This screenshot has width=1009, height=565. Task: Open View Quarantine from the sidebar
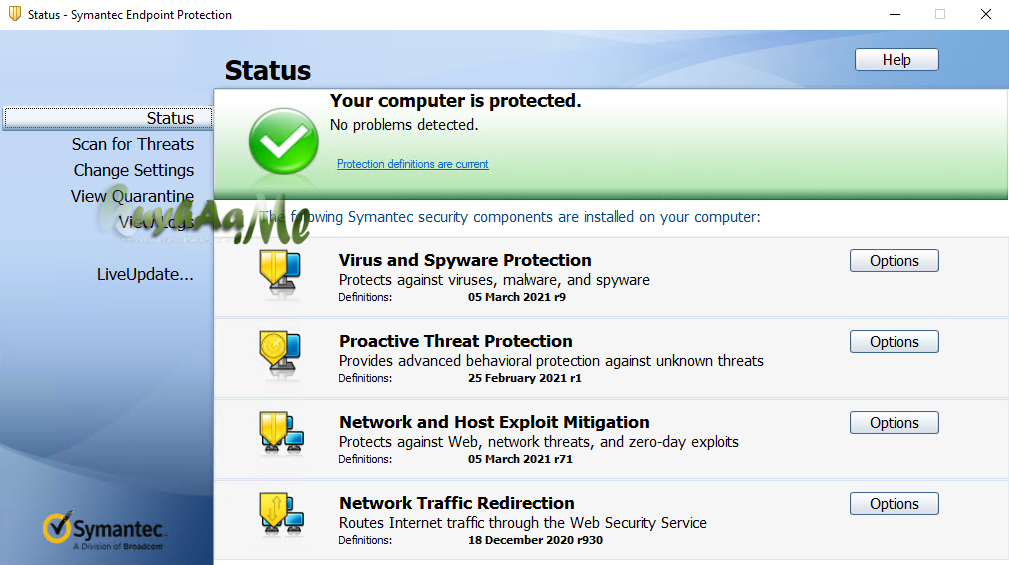pyautogui.click(x=132, y=196)
